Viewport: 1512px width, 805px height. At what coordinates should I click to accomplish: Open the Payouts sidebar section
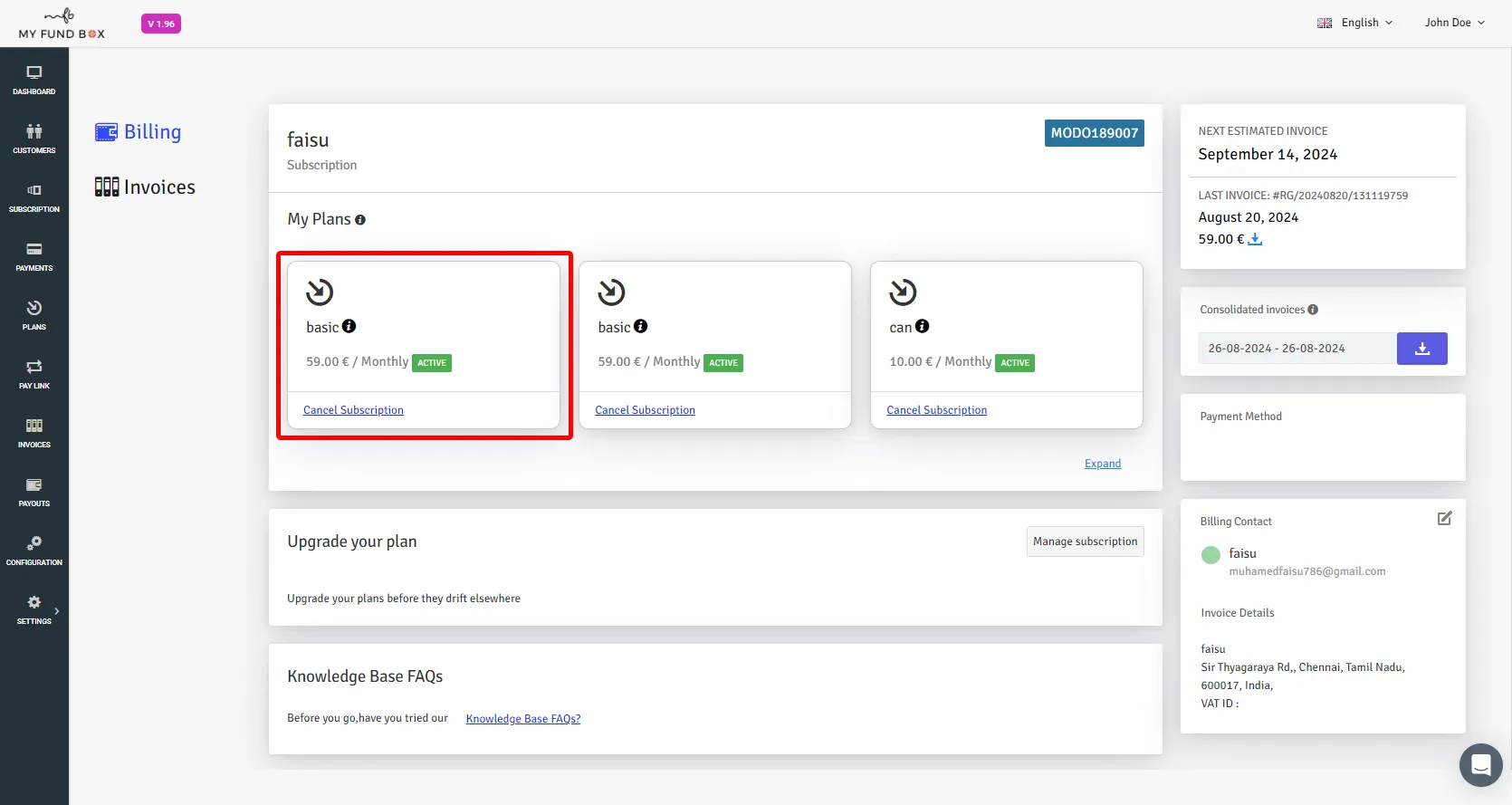tap(34, 492)
